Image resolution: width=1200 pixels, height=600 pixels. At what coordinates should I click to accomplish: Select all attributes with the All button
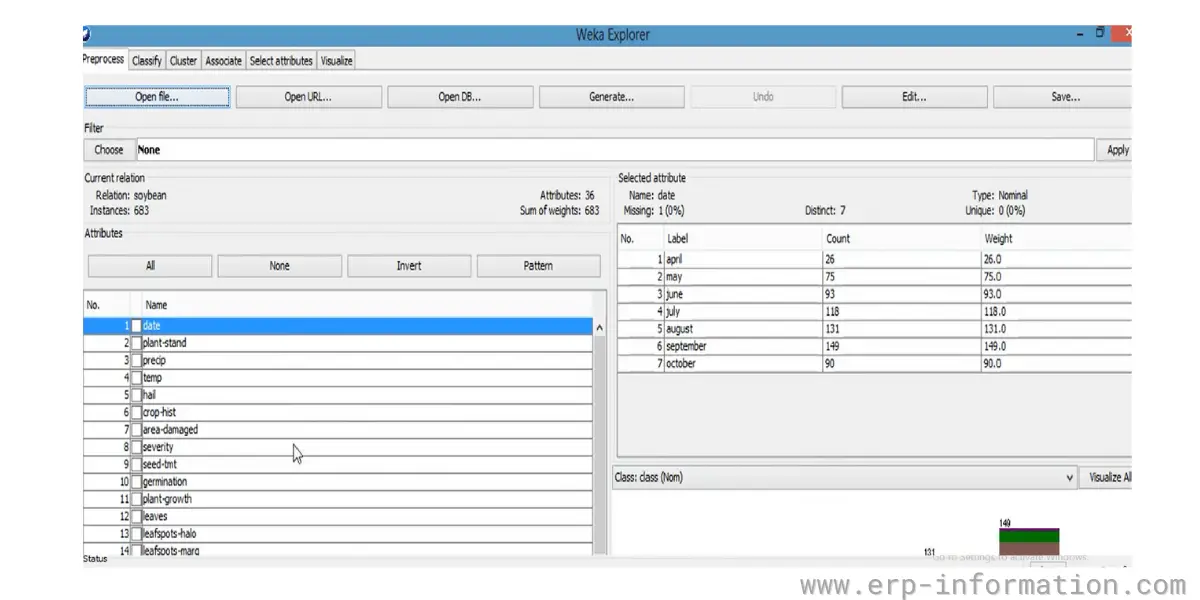point(150,266)
